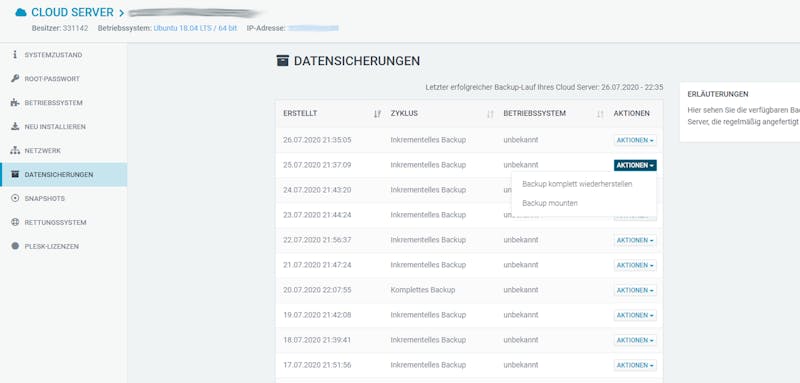Choose Backup mounten from dropdown
Screen dimensions: 800x383
(550, 203)
